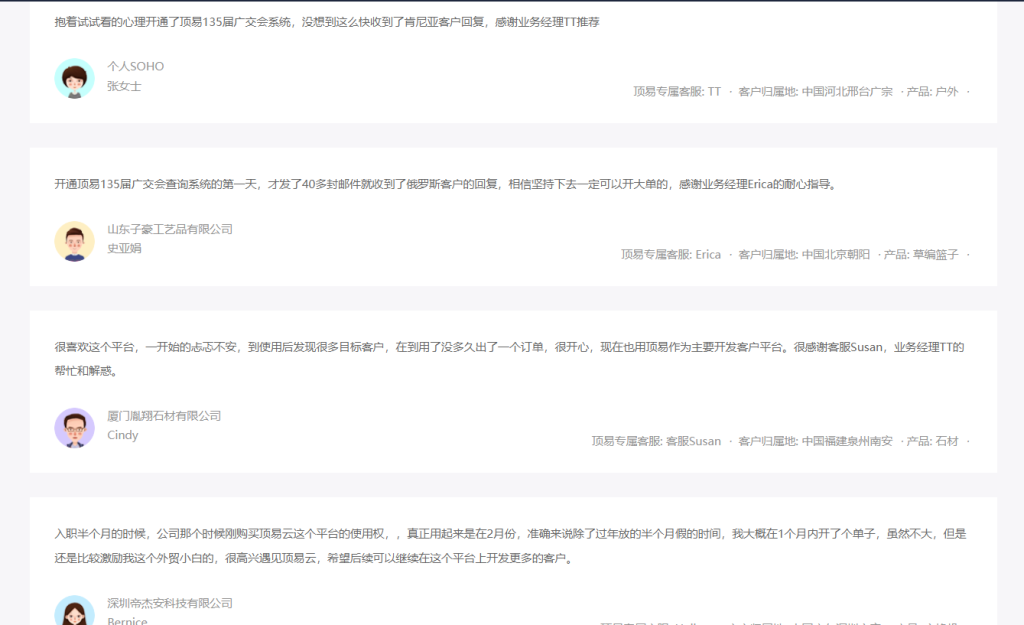Click the 产品: 石材 tag
This screenshot has height=625, width=1024.
click(x=932, y=441)
